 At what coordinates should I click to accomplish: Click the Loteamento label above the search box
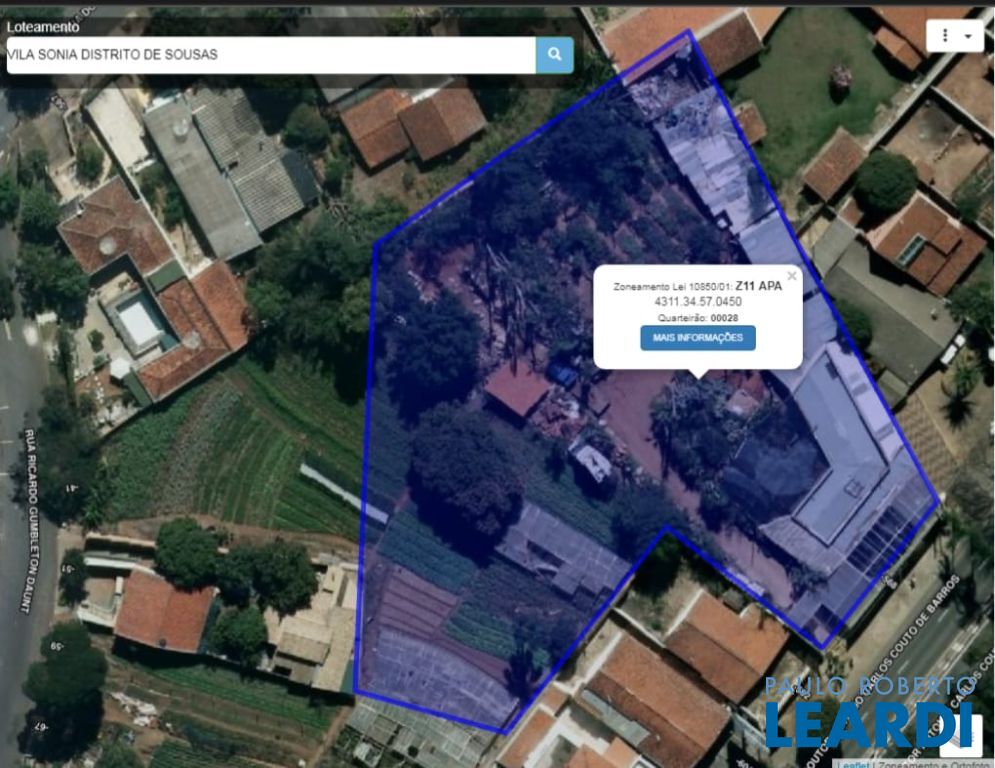point(43,27)
